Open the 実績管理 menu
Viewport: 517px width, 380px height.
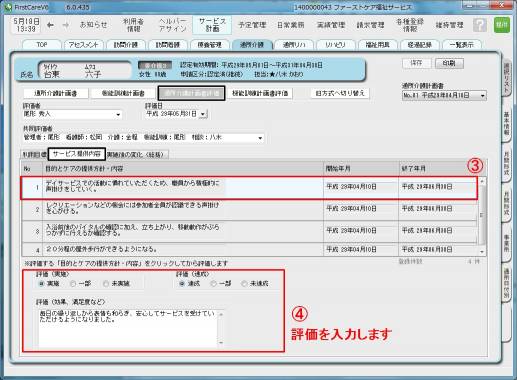click(x=331, y=25)
